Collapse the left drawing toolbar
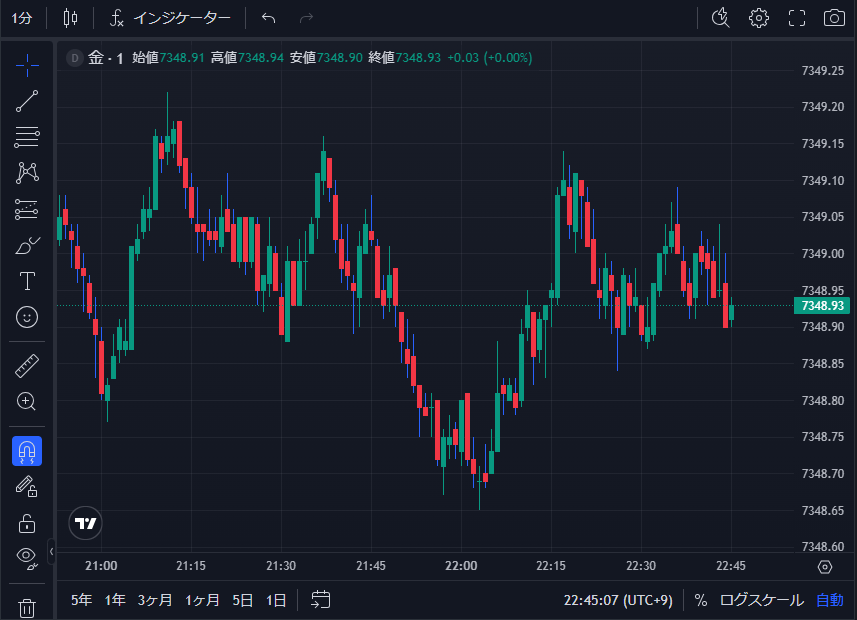857x620 pixels. [51, 552]
